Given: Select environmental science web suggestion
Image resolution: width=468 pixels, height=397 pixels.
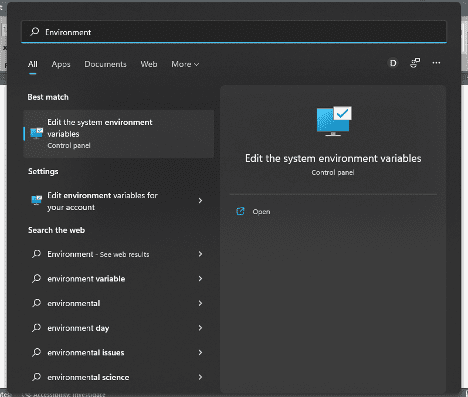Looking at the screenshot, I should tap(119, 377).
